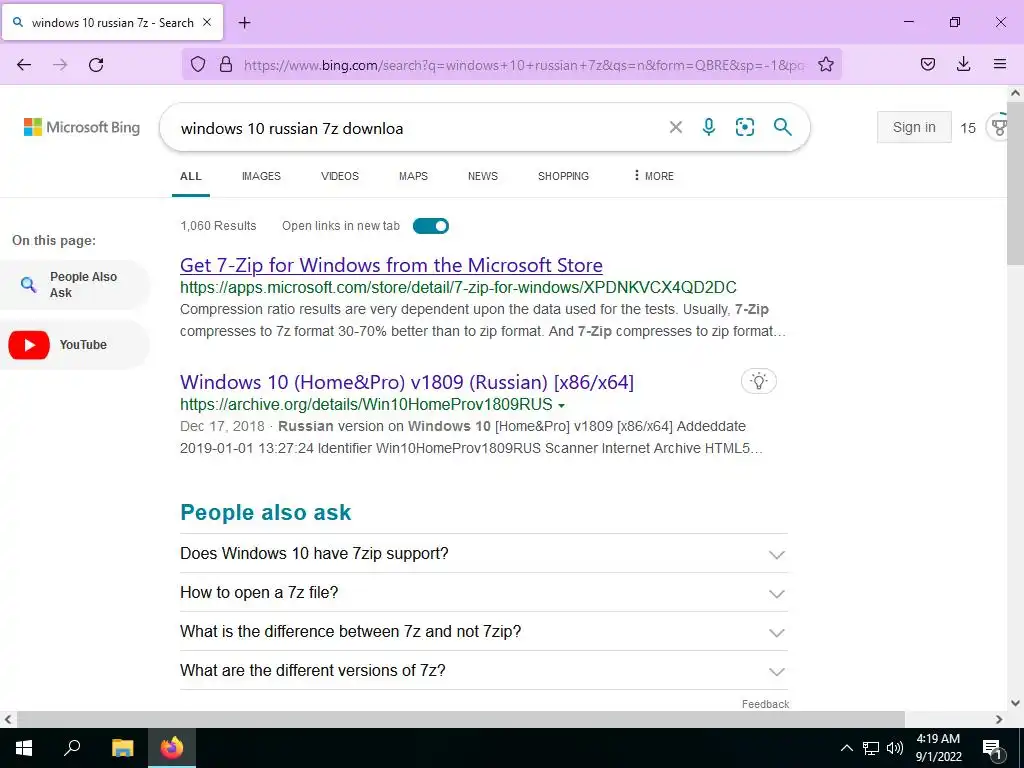
Task: Show hidden tray icons chevron
Action: (x=846, y=748)
